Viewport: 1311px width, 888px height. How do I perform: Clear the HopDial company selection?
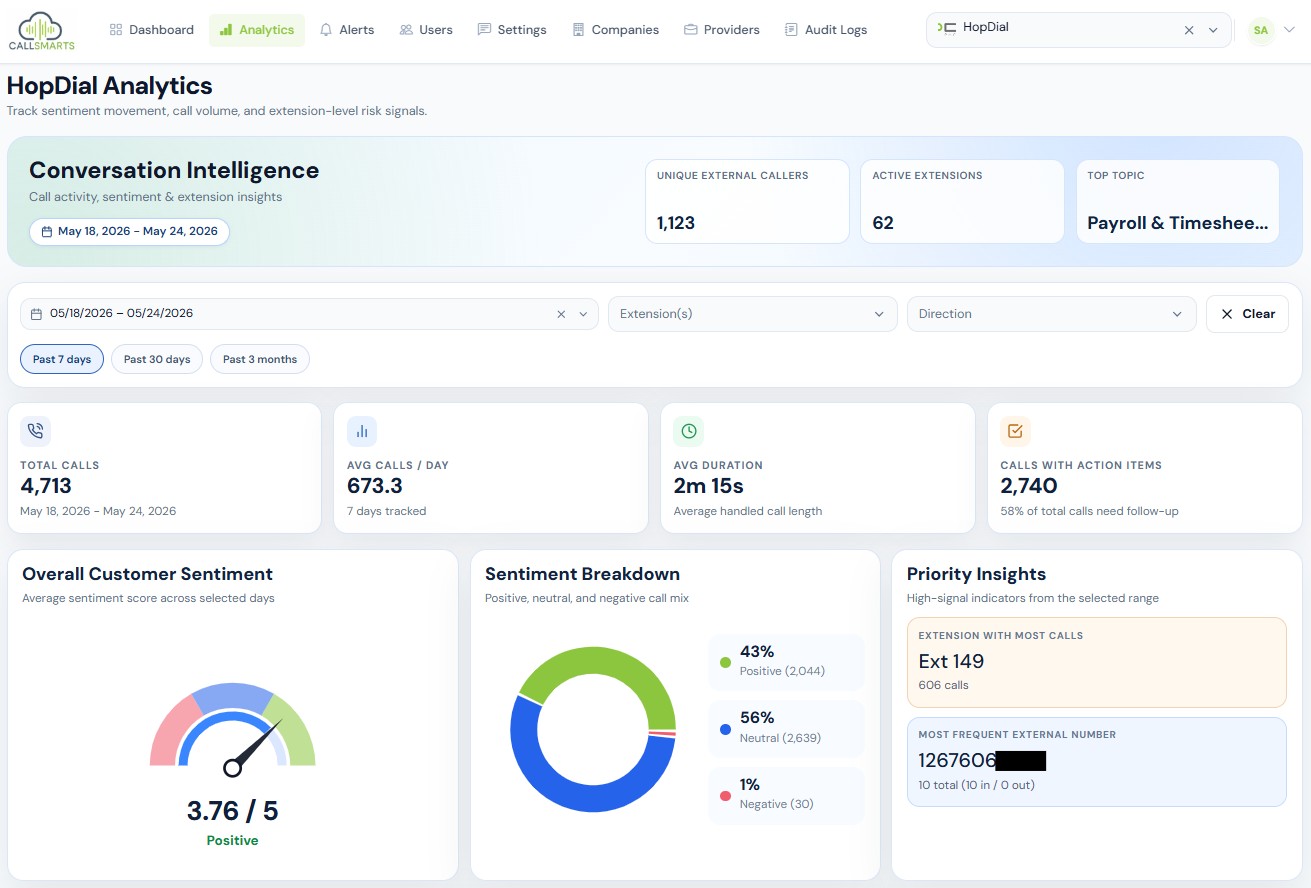pyautogui.click(x=1189, y=30)
